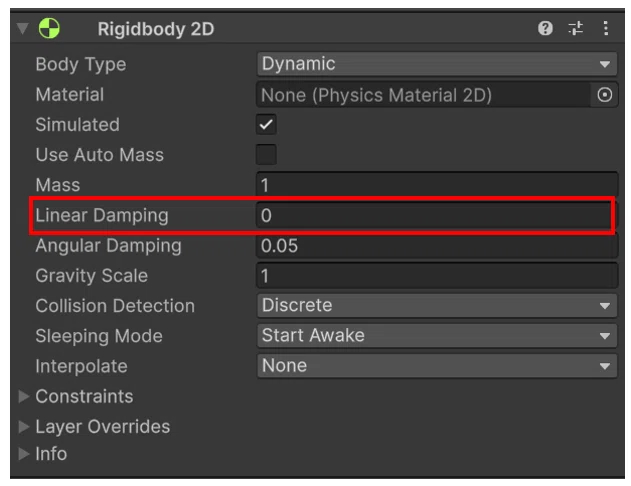Click the Material Physics Material 2D field
Screen dimensions: 631x486
pyautogui.click(x=423, y=95)
